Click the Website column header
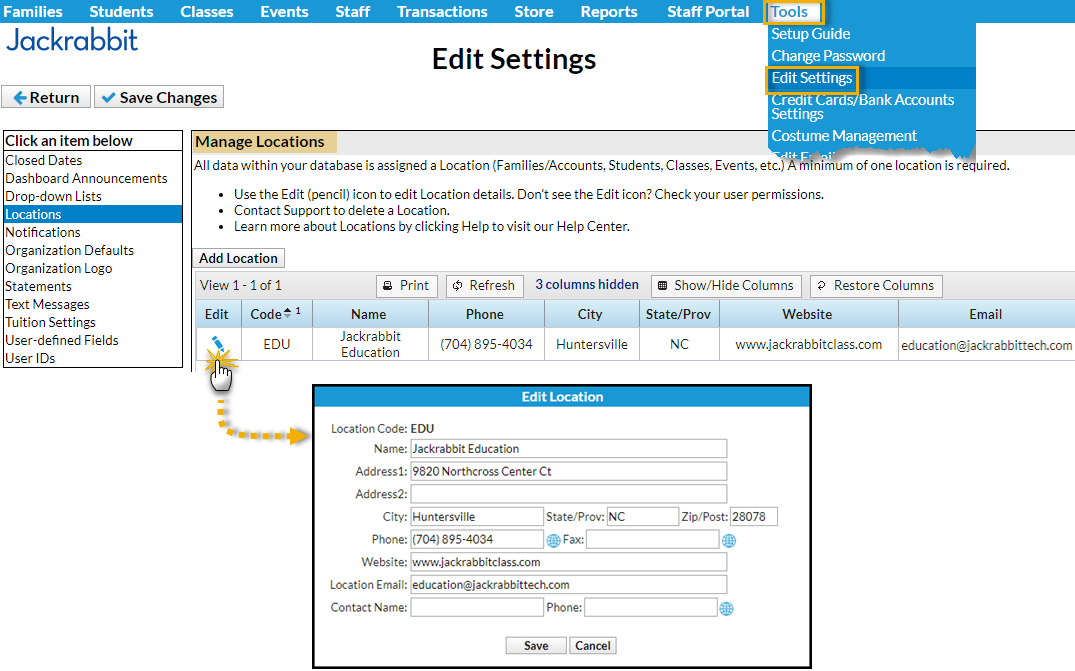 [x=808, y=314]
